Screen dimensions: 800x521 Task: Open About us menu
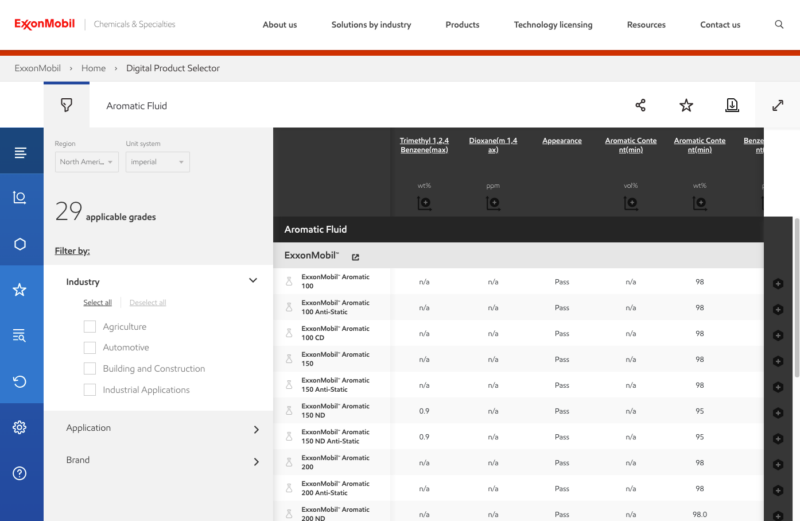click(280, 24)
